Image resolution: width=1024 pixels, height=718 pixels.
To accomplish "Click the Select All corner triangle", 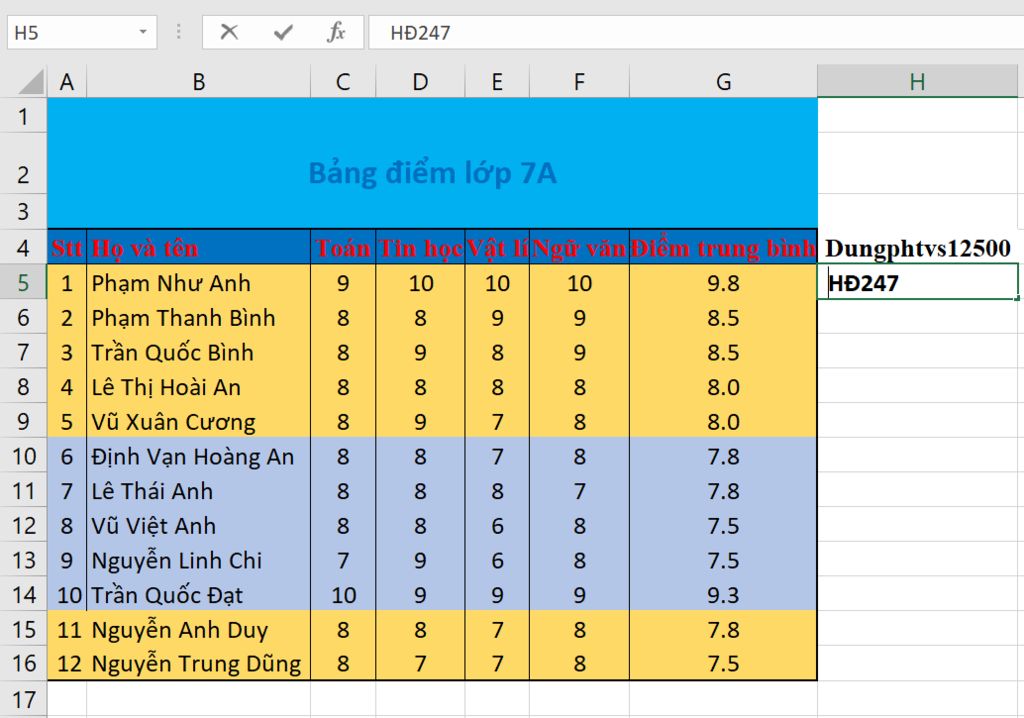I will 30,82.
